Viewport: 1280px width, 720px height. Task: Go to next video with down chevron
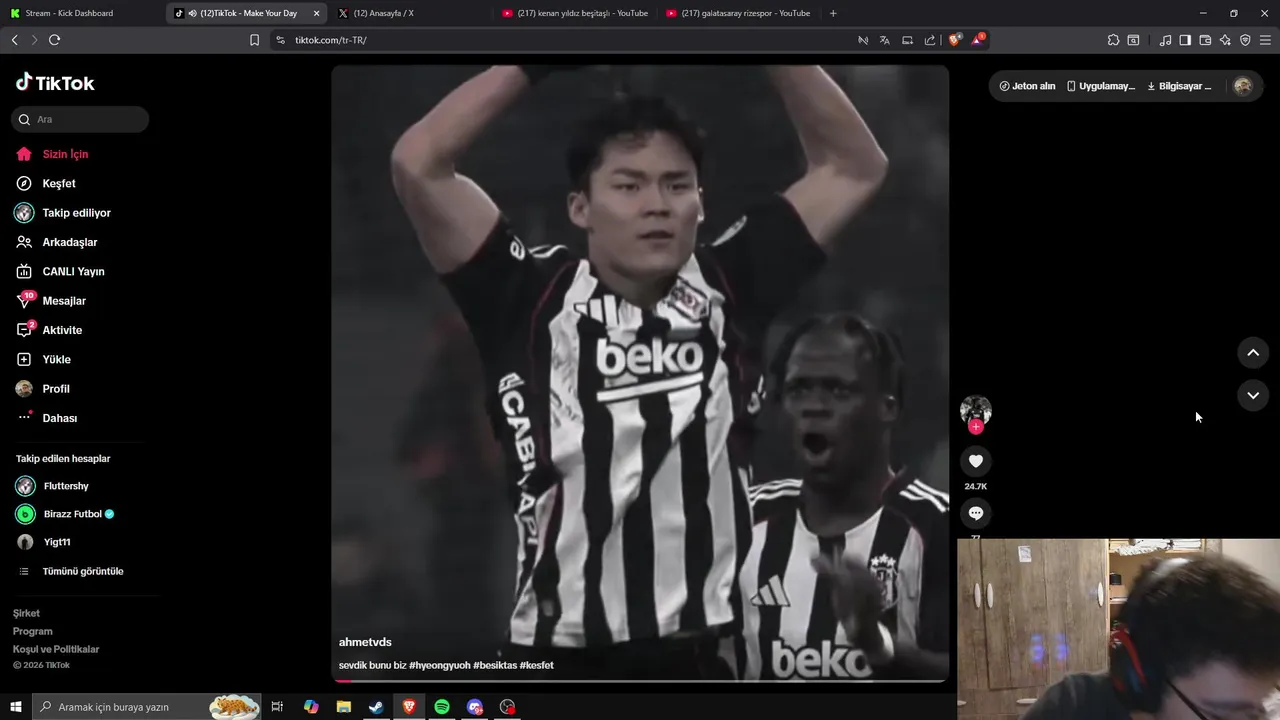pyautogui.click(x=1253, y=395)
